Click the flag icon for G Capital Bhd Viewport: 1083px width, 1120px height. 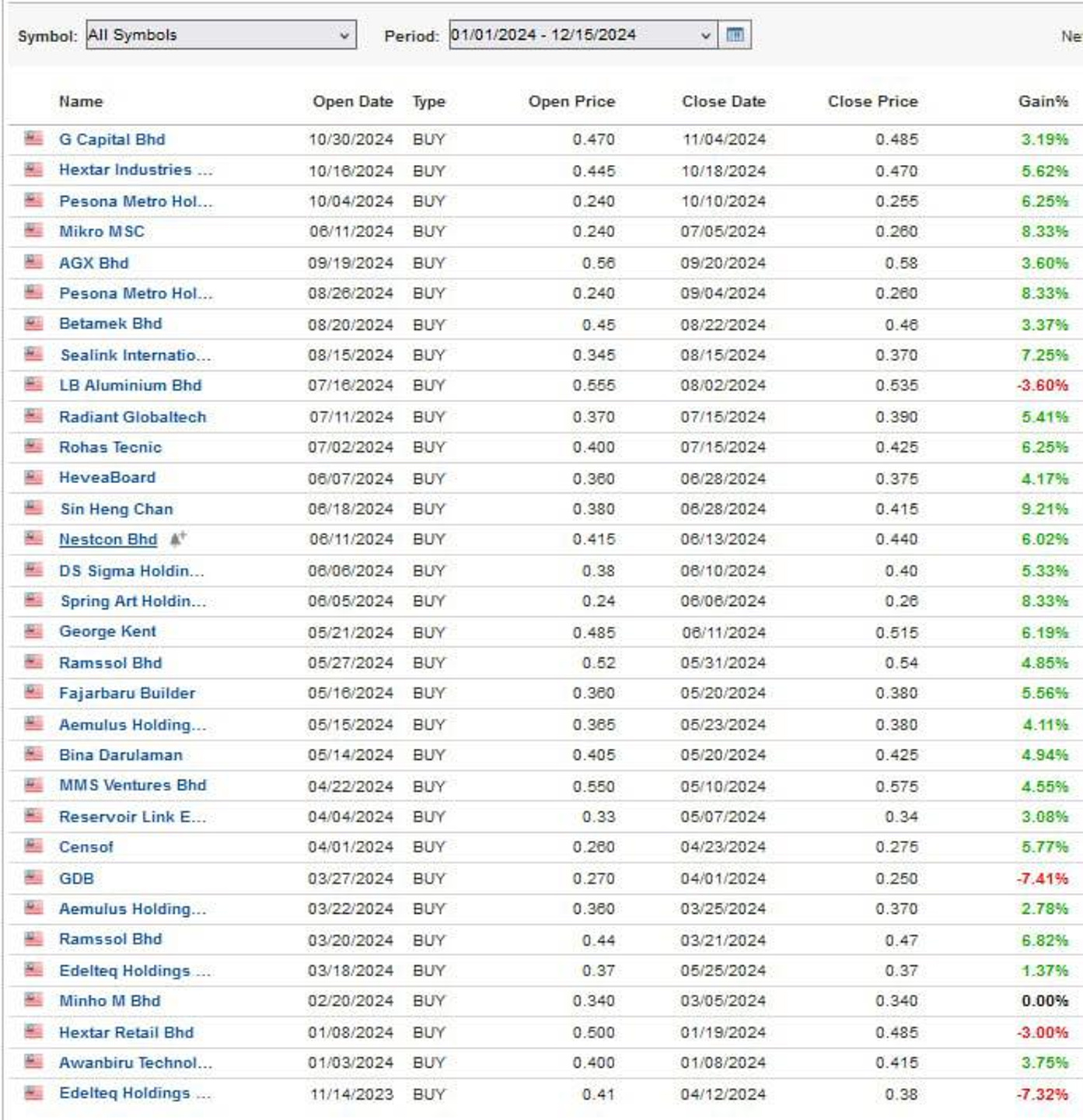click(33, 139)
